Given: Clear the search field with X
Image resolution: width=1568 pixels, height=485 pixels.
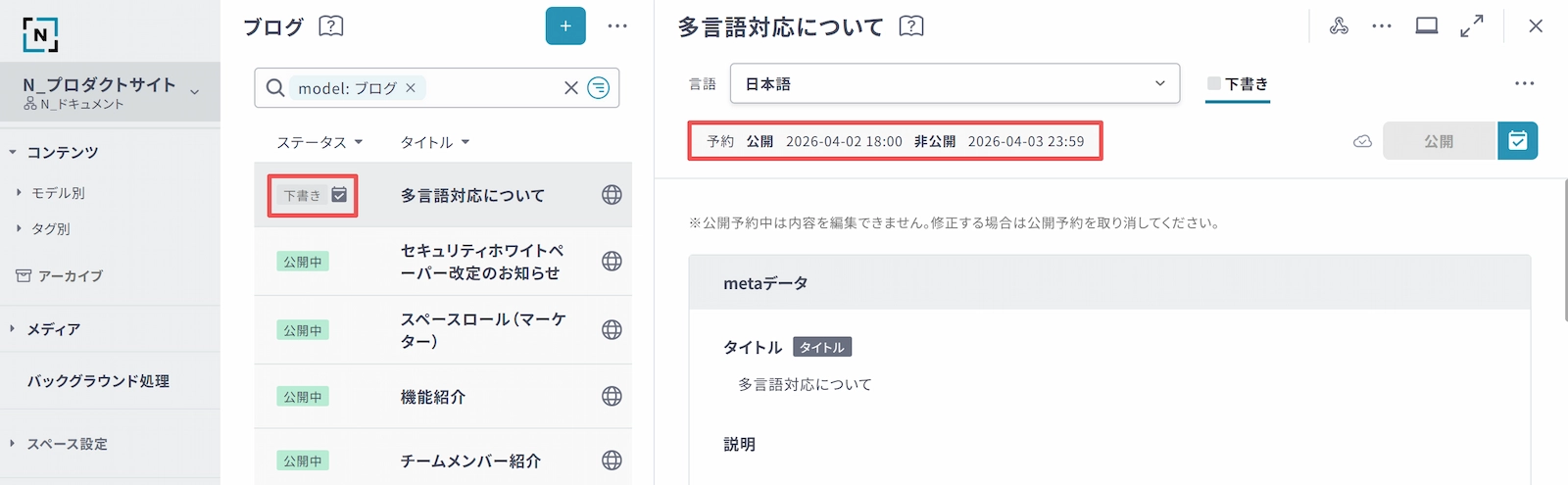Looking at the screenshot, I should pos(571,88).
